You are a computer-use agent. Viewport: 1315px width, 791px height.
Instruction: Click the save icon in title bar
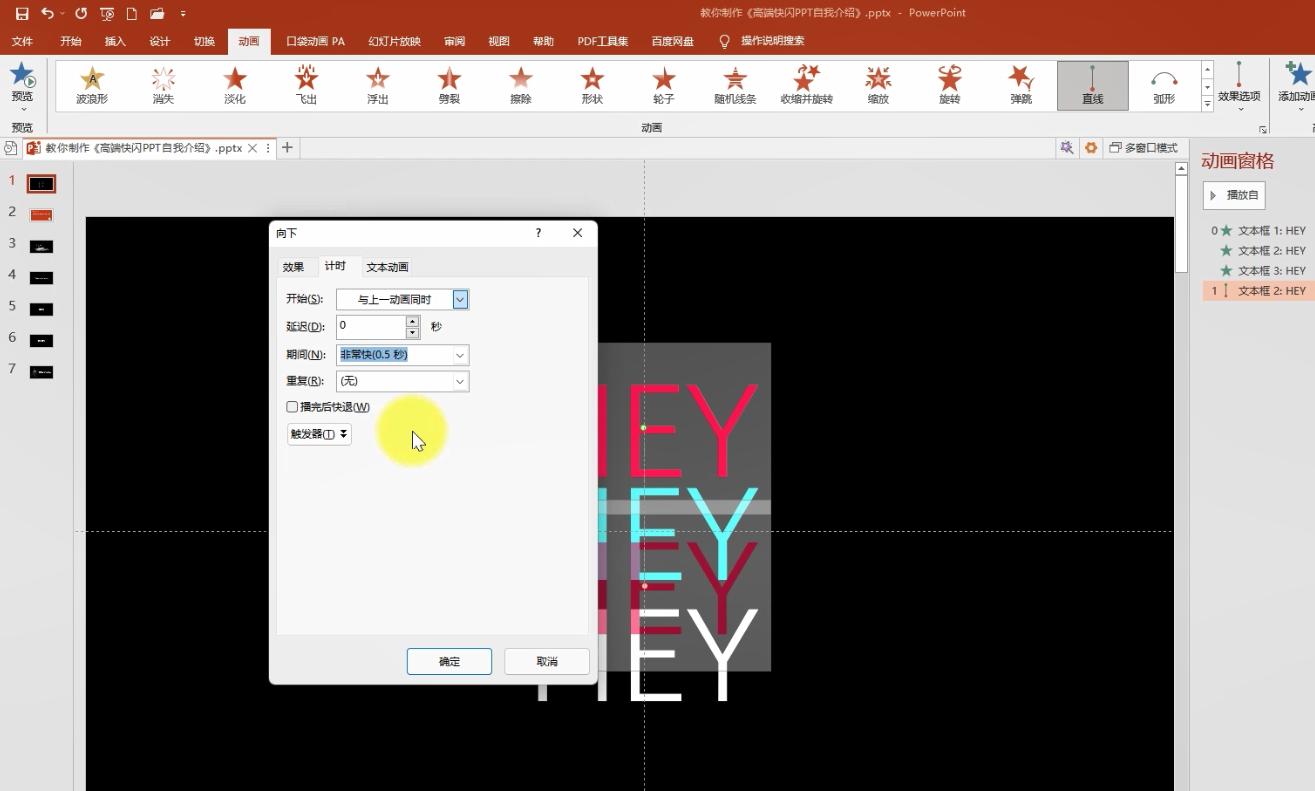[22, 13]
